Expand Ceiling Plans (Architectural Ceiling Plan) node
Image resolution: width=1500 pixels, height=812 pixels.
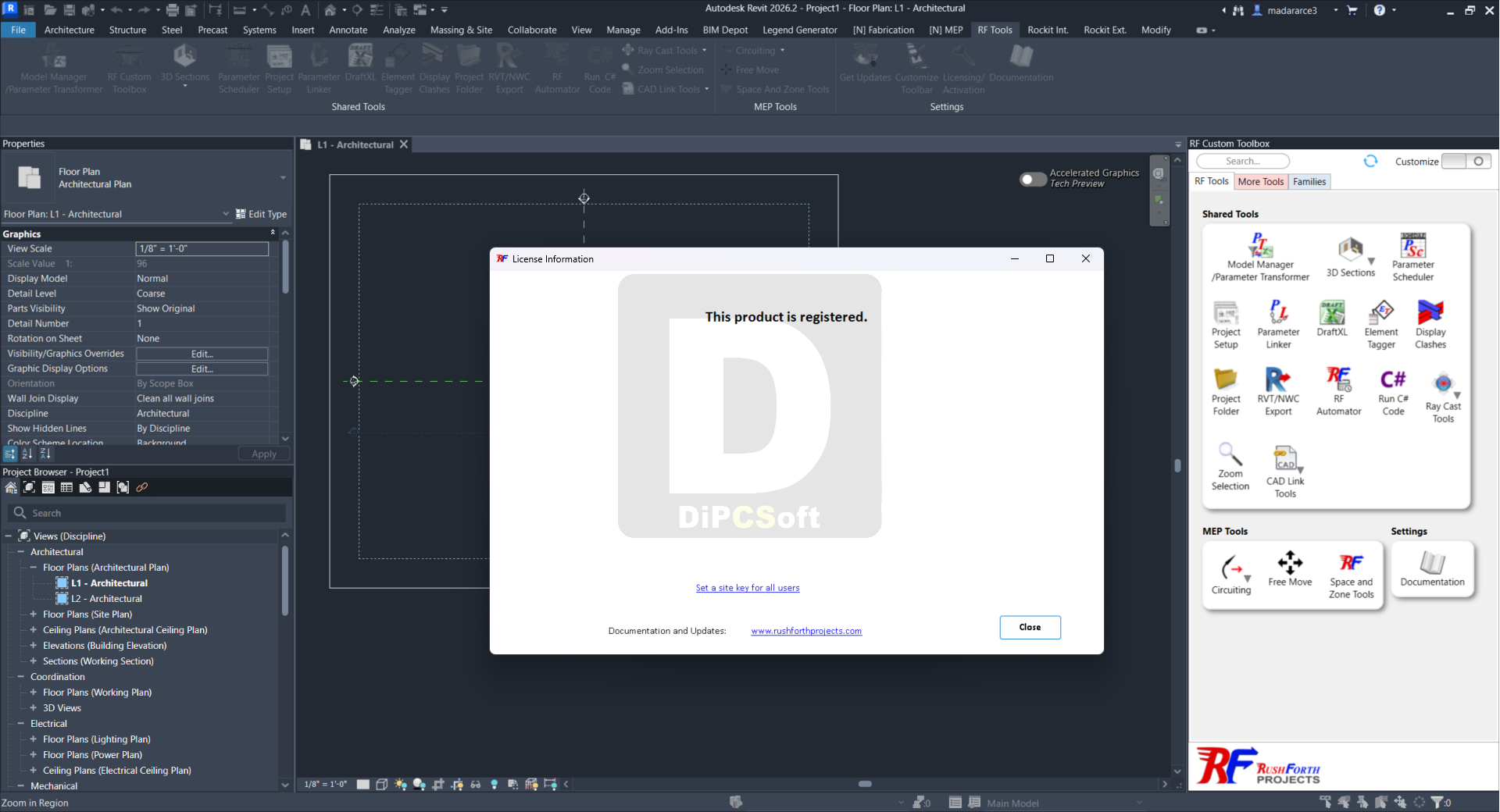click(34, 630)
